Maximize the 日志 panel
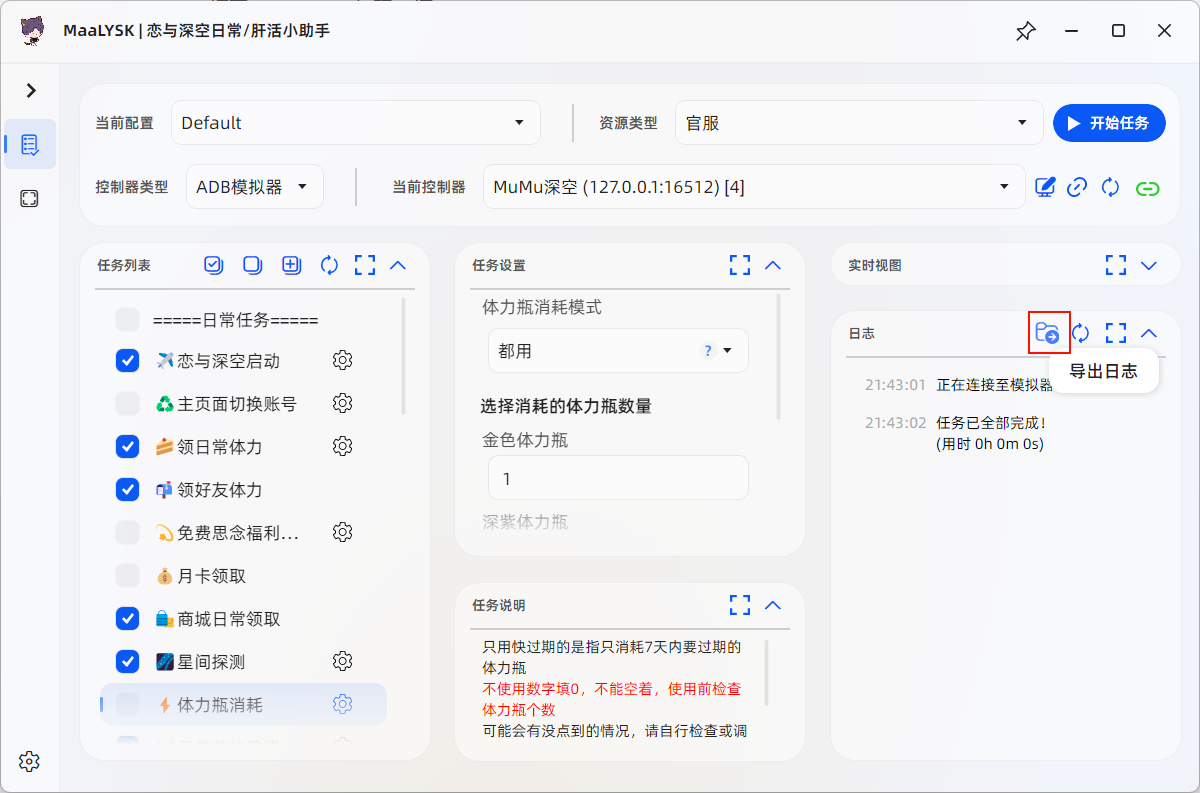Screen dimensions: 1200x793 pos(1116,332)
